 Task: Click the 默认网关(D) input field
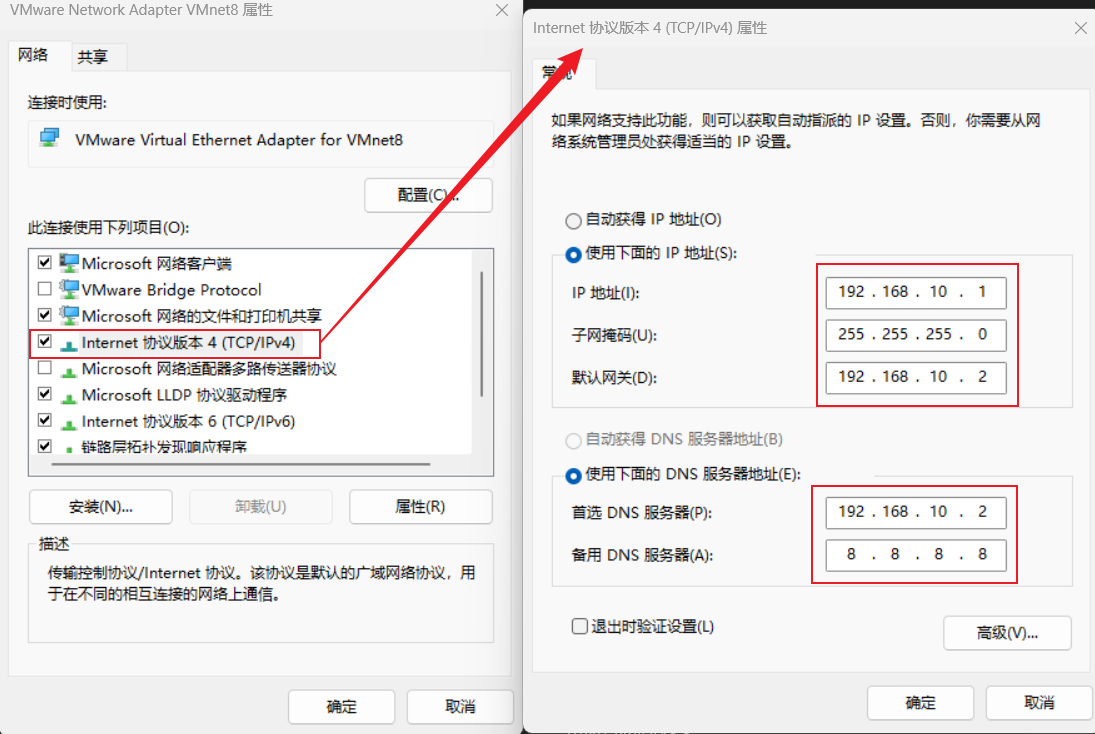pyautogui.click(x=916, y=377)
